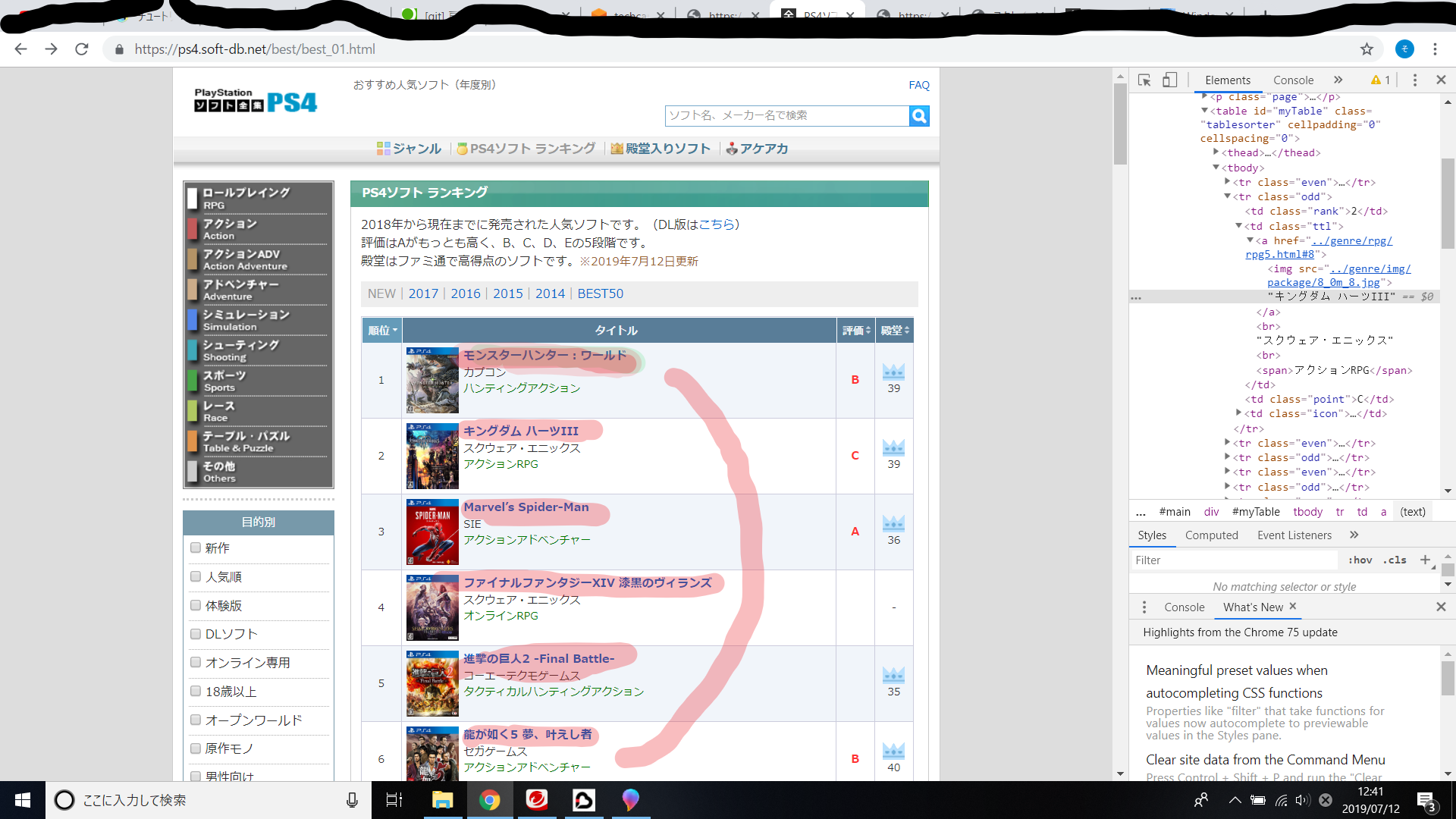Click the crown icon in Monster Hunter row
Screen dimensions: 1456x819
tap(893, 372)
